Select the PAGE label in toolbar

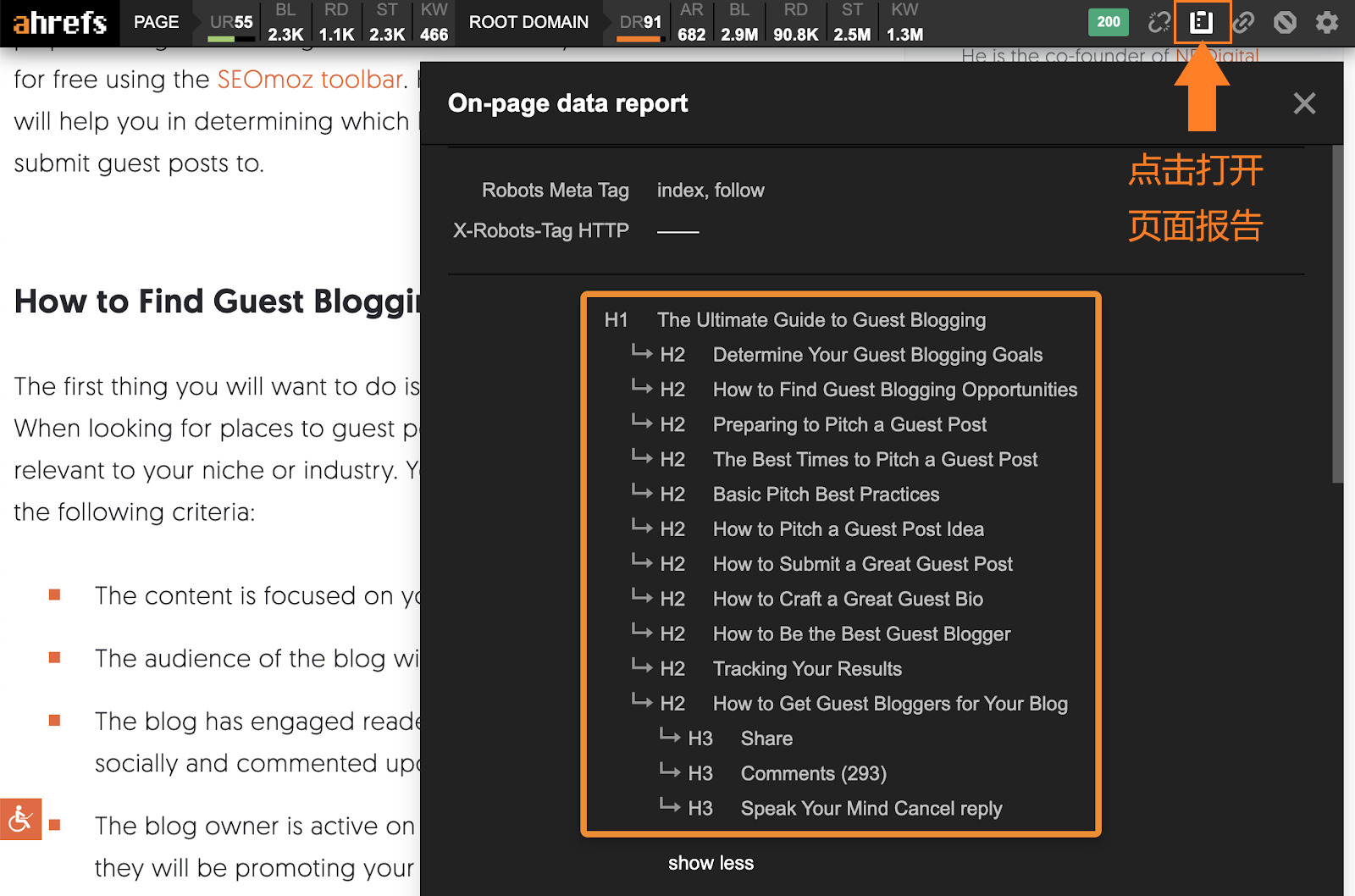point(157,22)
